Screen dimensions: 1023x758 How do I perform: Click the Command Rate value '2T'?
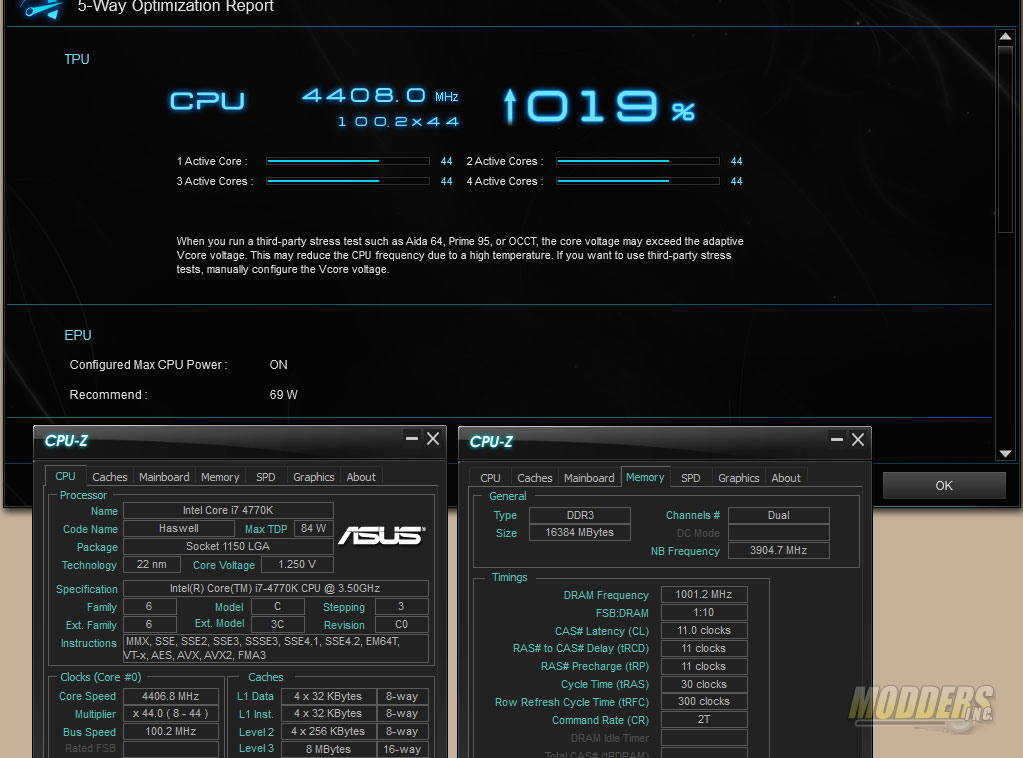coord(703,719)
